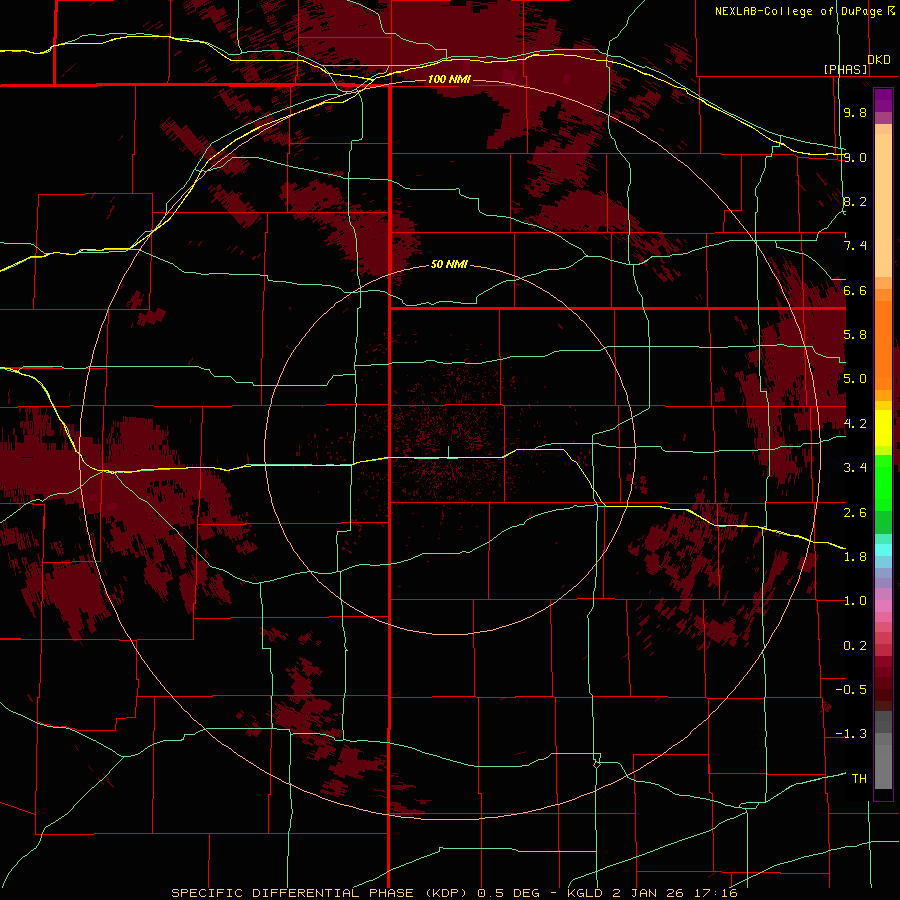Click the 4.2 legend value
Screen dimensions: 900x900
click(855, 424)
